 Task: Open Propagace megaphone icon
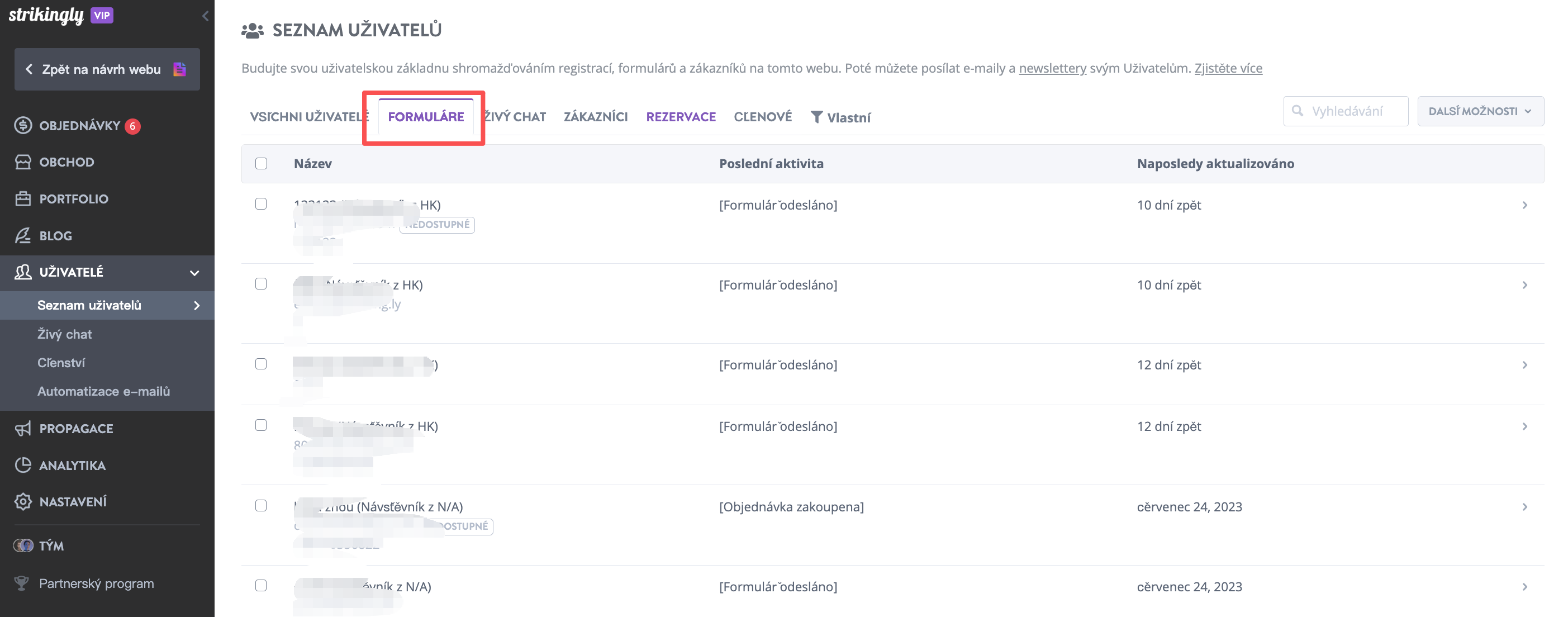(x=23, y=428)
